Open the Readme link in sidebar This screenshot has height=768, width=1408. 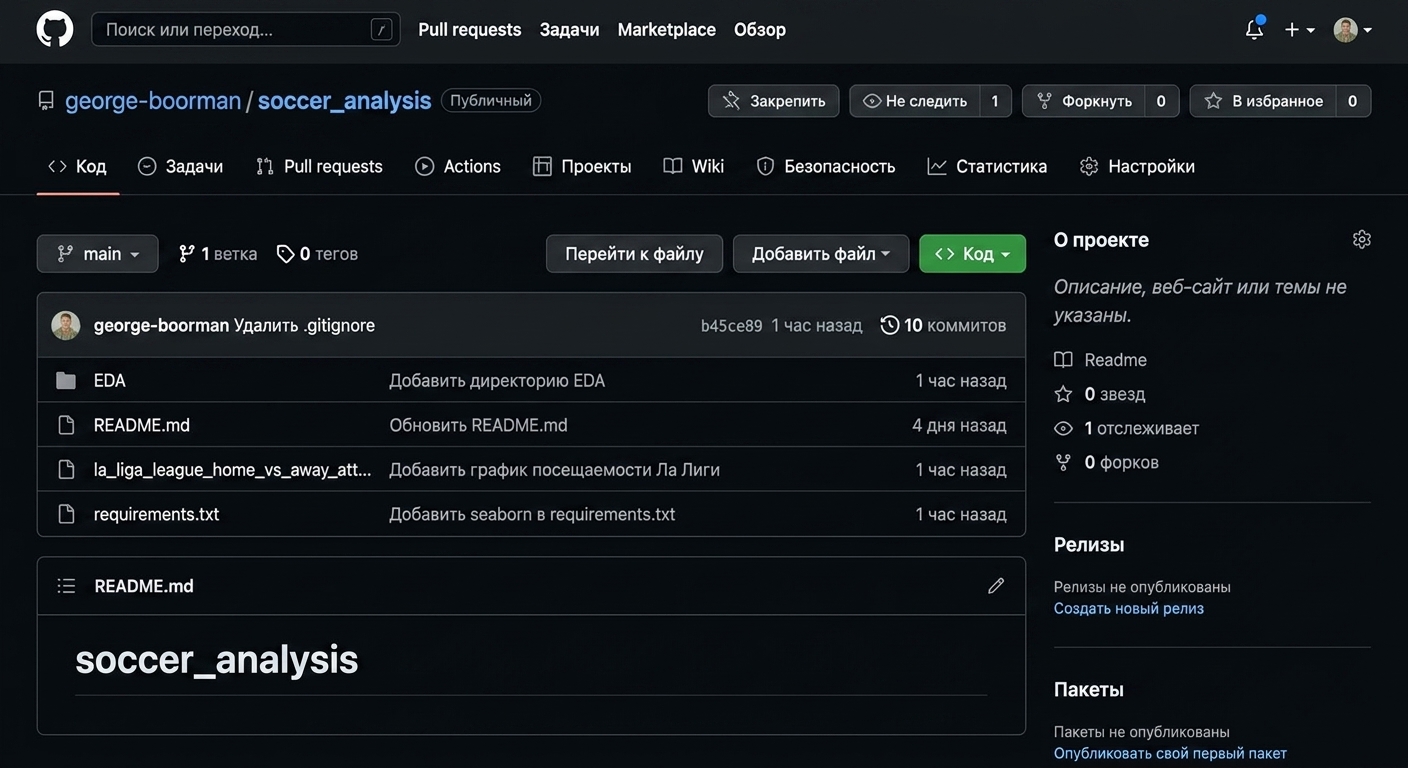click(1101, 360)
